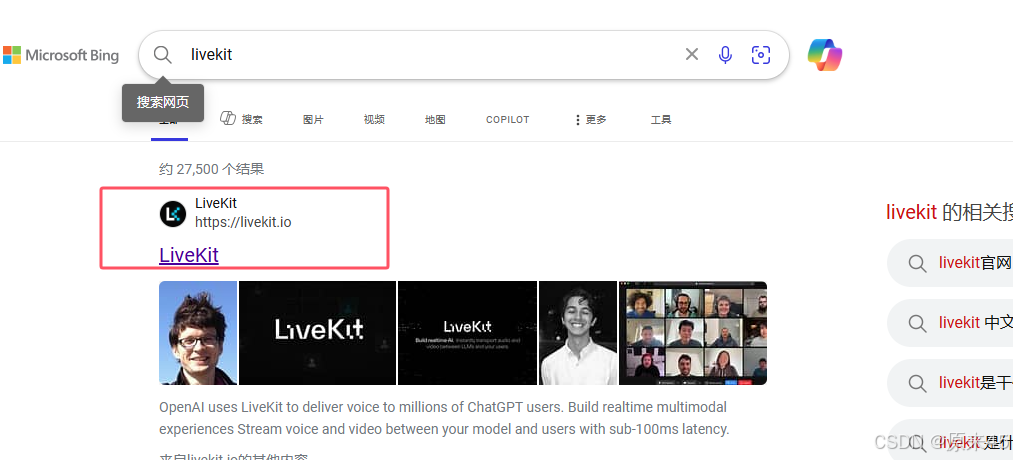Open the Build realtime AI thumbnail

[467, 333]
